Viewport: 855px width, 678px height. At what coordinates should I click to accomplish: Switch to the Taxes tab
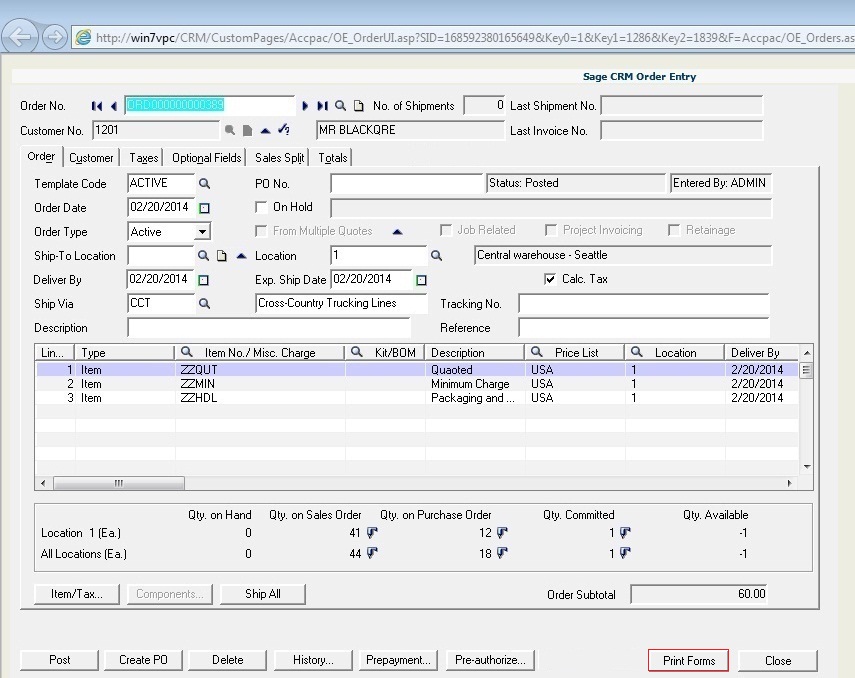pos(143,157)
